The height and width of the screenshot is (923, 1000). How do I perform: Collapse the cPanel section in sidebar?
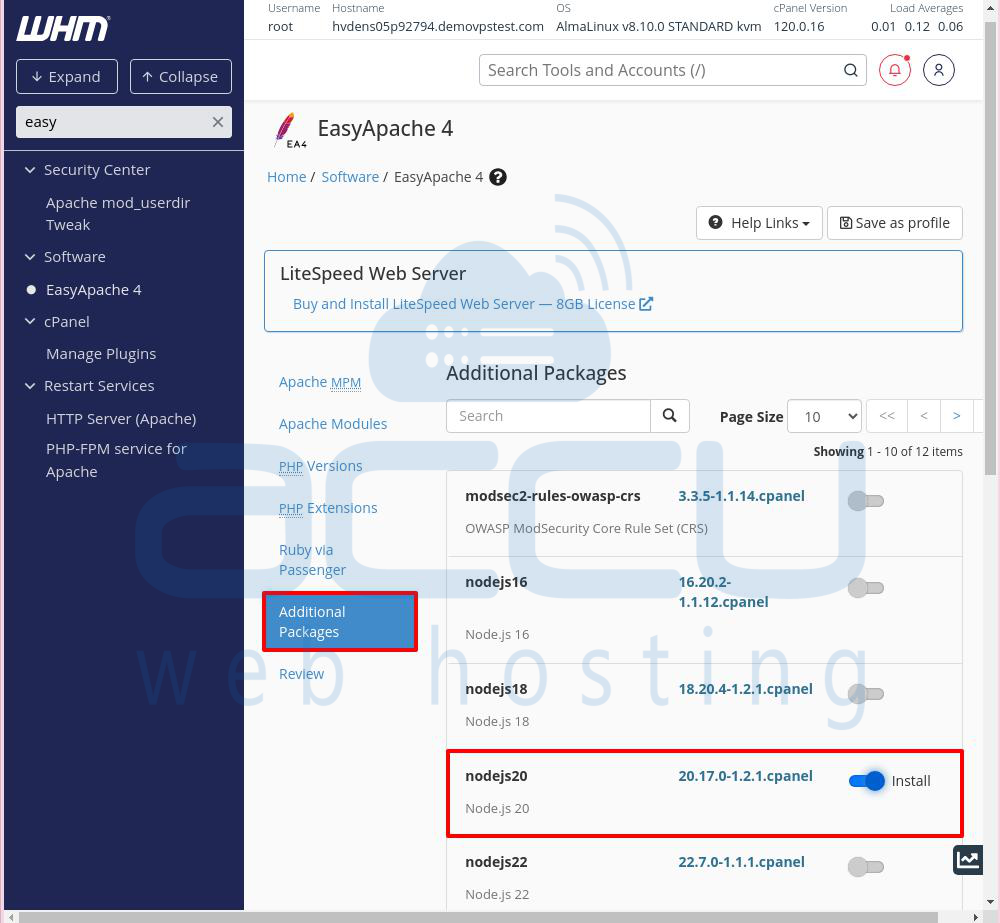tap(29, 321)
